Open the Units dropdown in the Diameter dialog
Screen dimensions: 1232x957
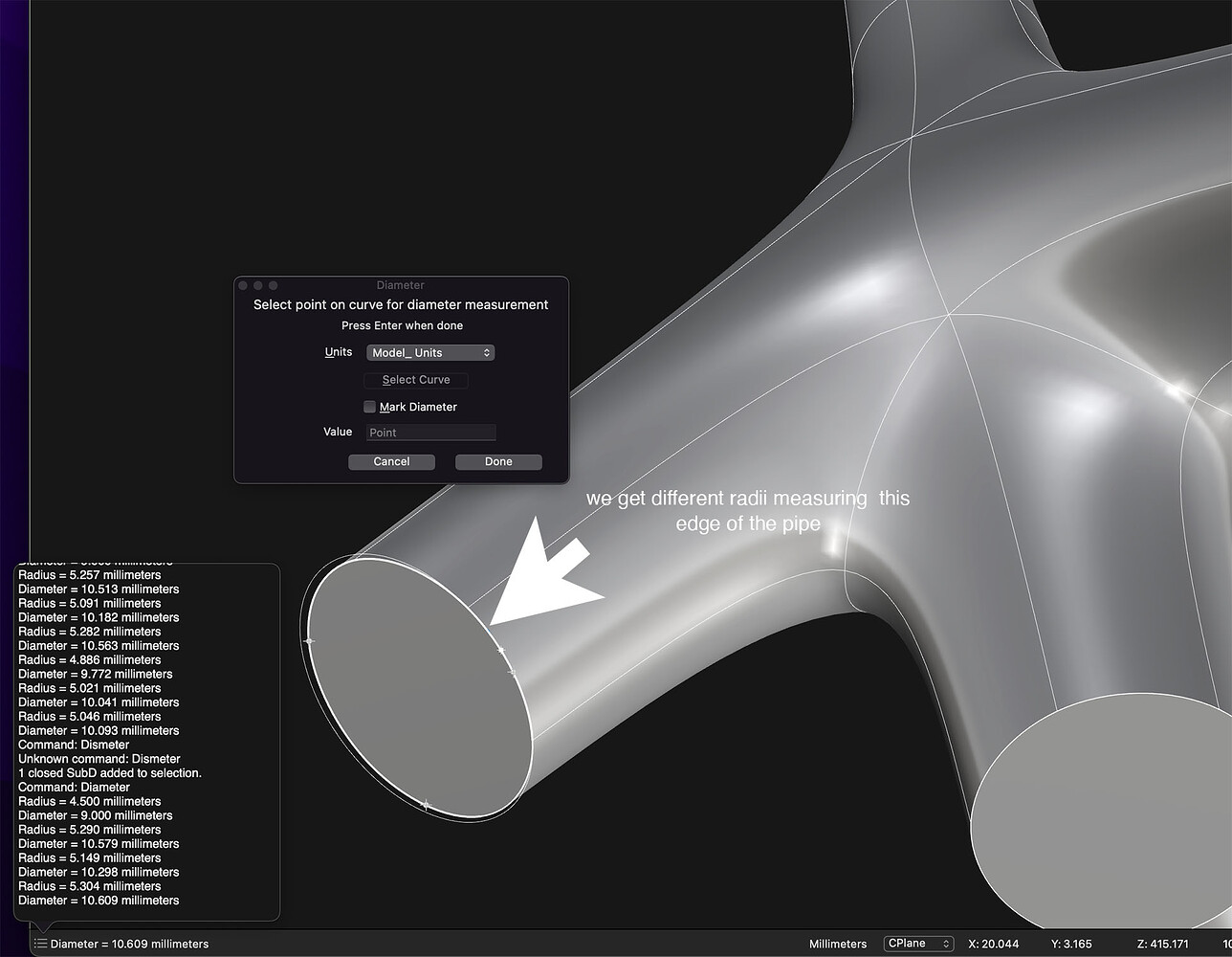click(x=429, y=352)
